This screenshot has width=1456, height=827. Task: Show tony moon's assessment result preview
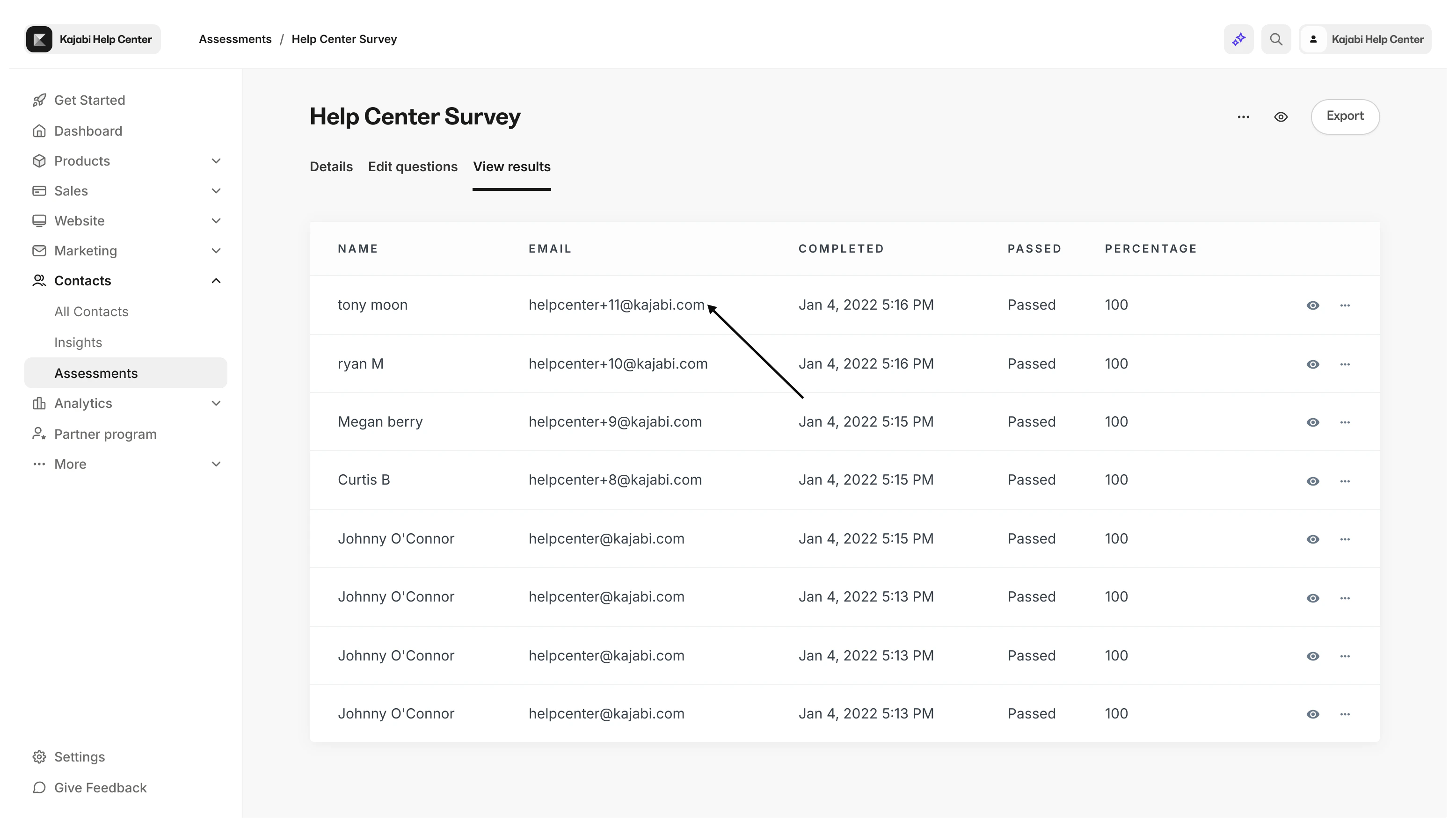click(1313, 305)
